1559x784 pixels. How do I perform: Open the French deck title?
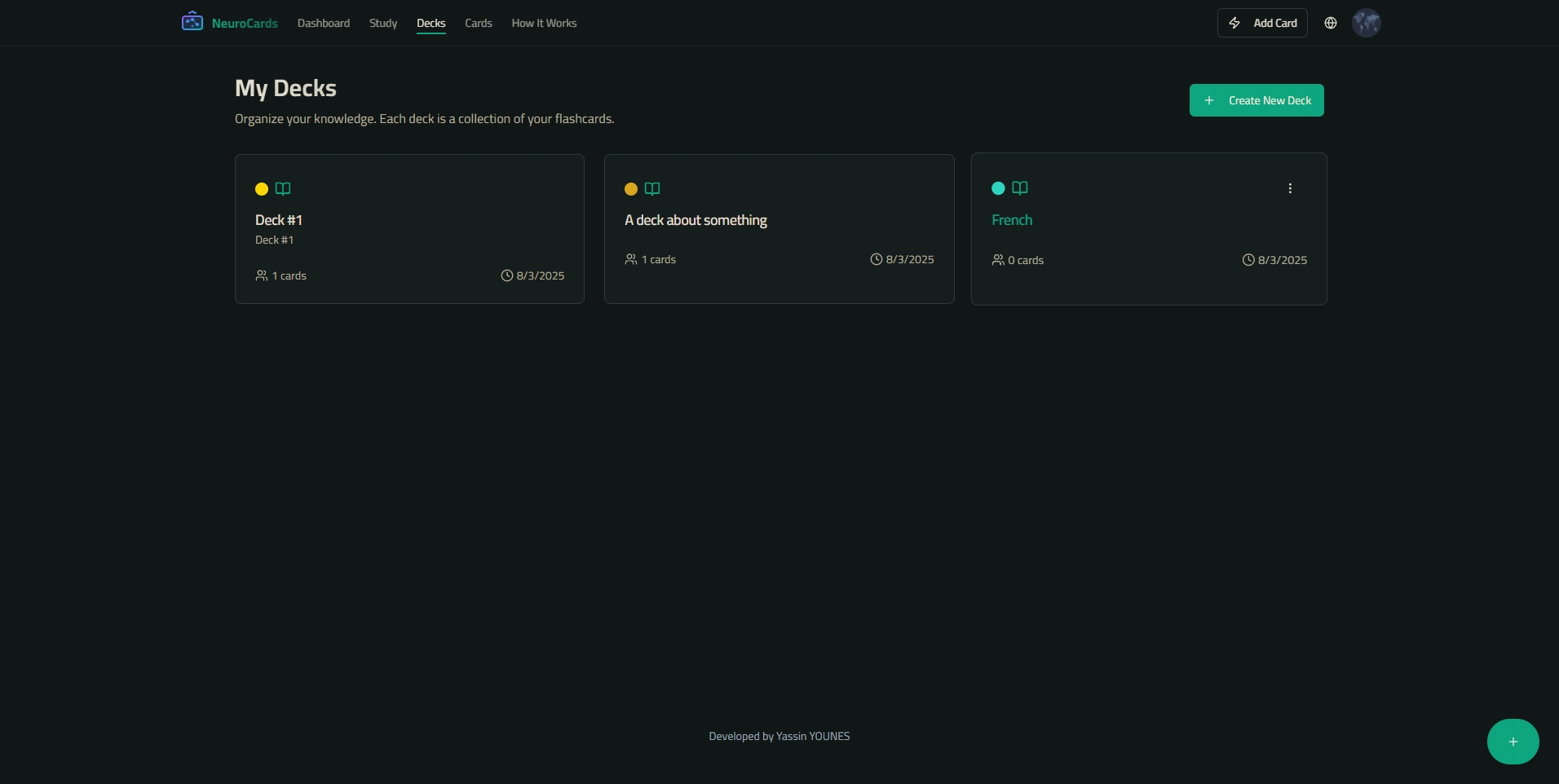[1012, 220]
